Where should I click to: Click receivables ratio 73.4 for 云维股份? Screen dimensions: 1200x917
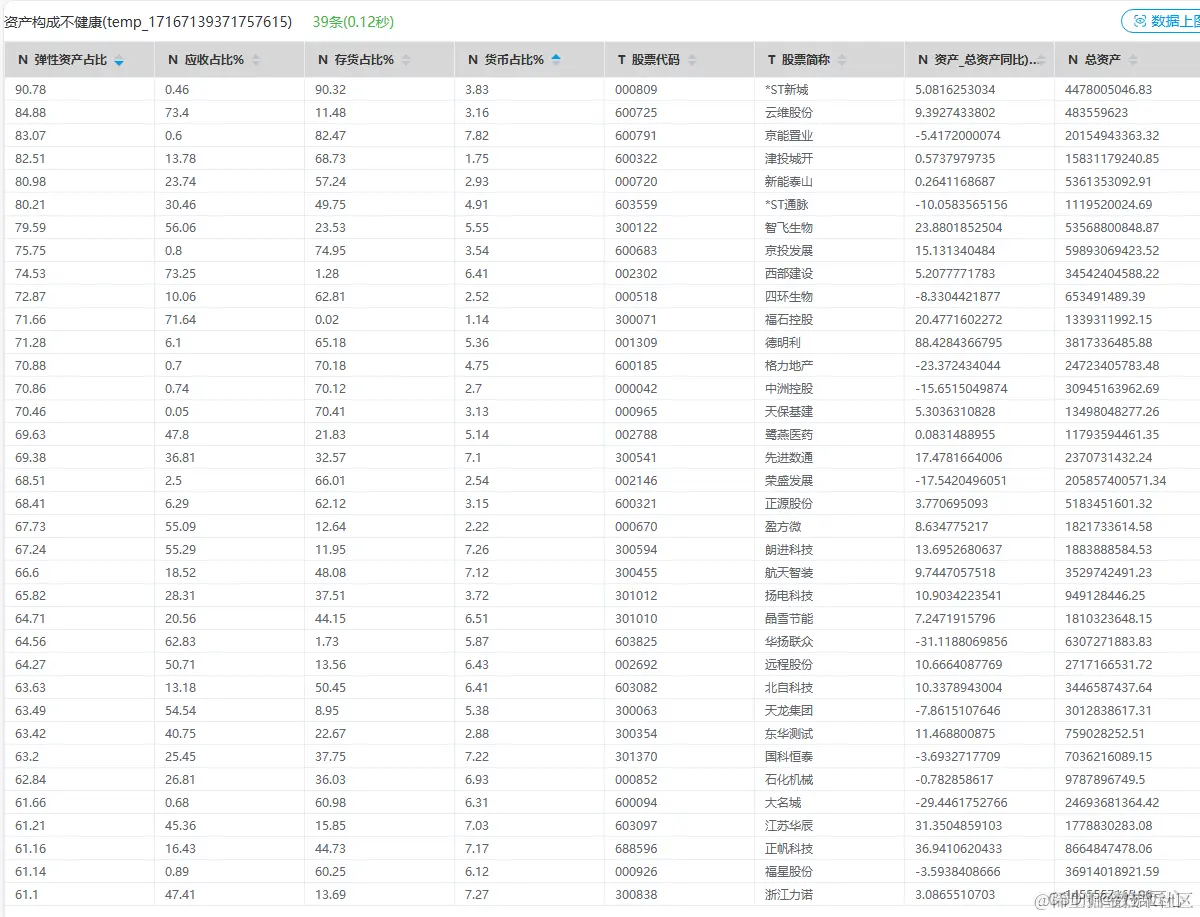coord(177,113)
